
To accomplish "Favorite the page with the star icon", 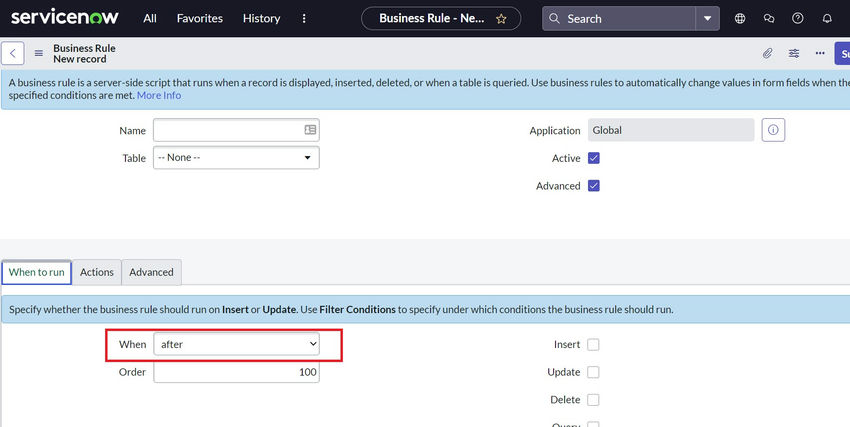I will pyautogui.click(x=500, y=18).
